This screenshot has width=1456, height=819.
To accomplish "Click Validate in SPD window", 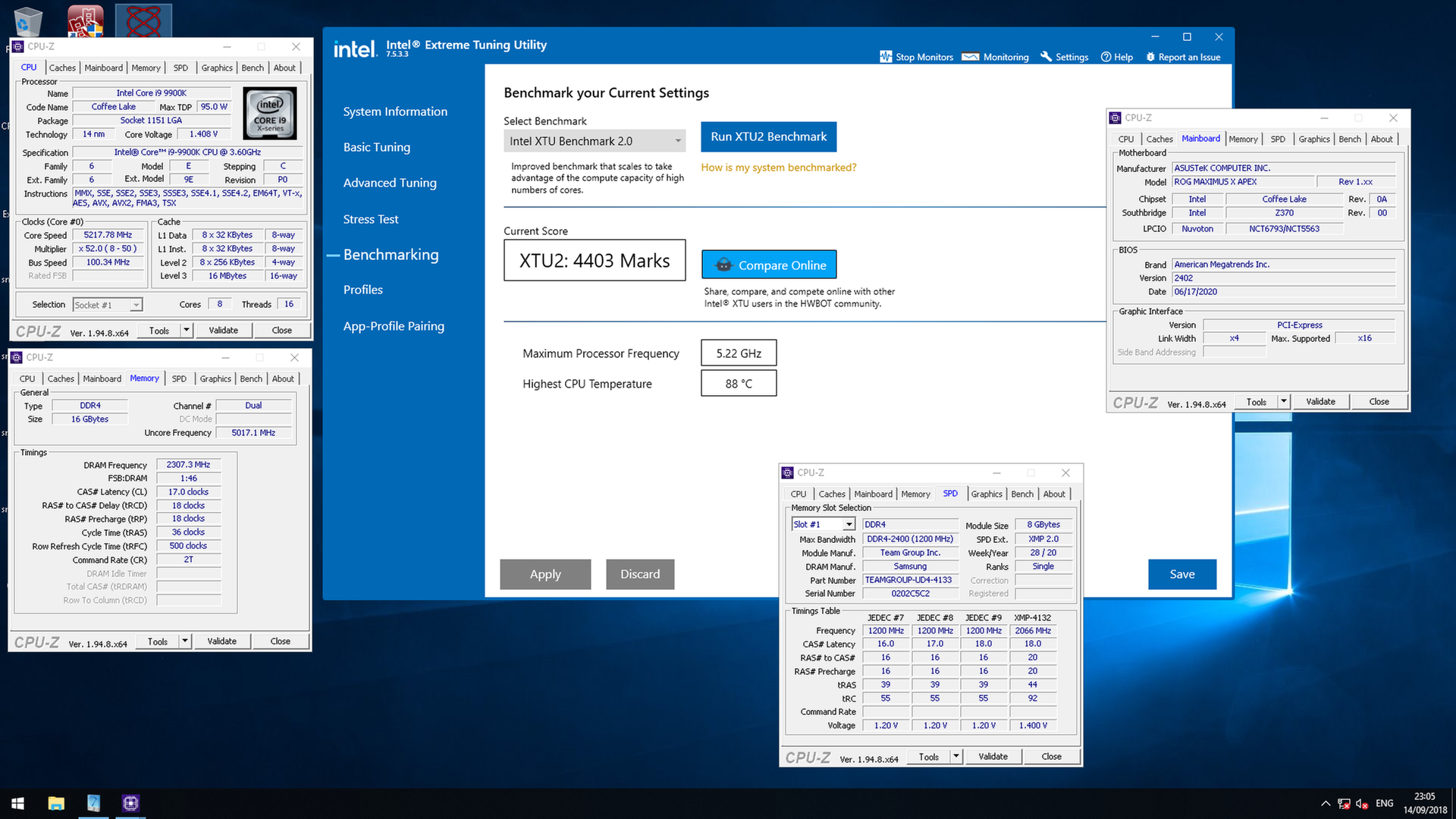I will pyautogui.click(x=993, y=757).
